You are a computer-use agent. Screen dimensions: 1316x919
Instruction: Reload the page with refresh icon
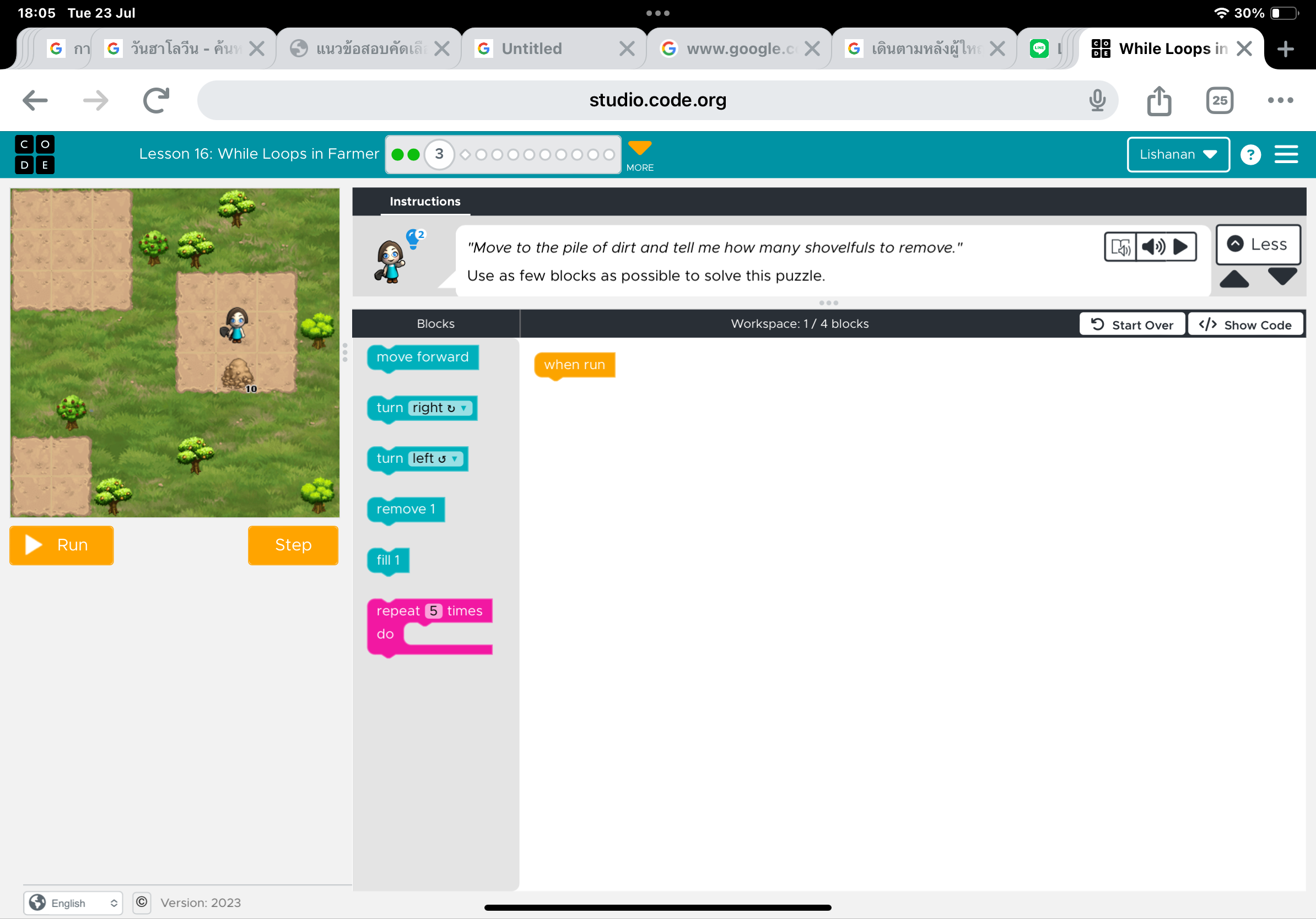click(156, 101)
